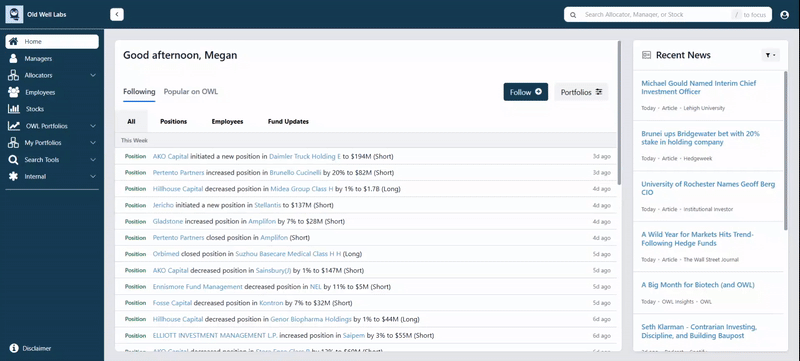Image resolution: width=800 pixels, height=361 pixels.
Task: Expand the Internal submenu chevron
Action: tap(93, 176)
